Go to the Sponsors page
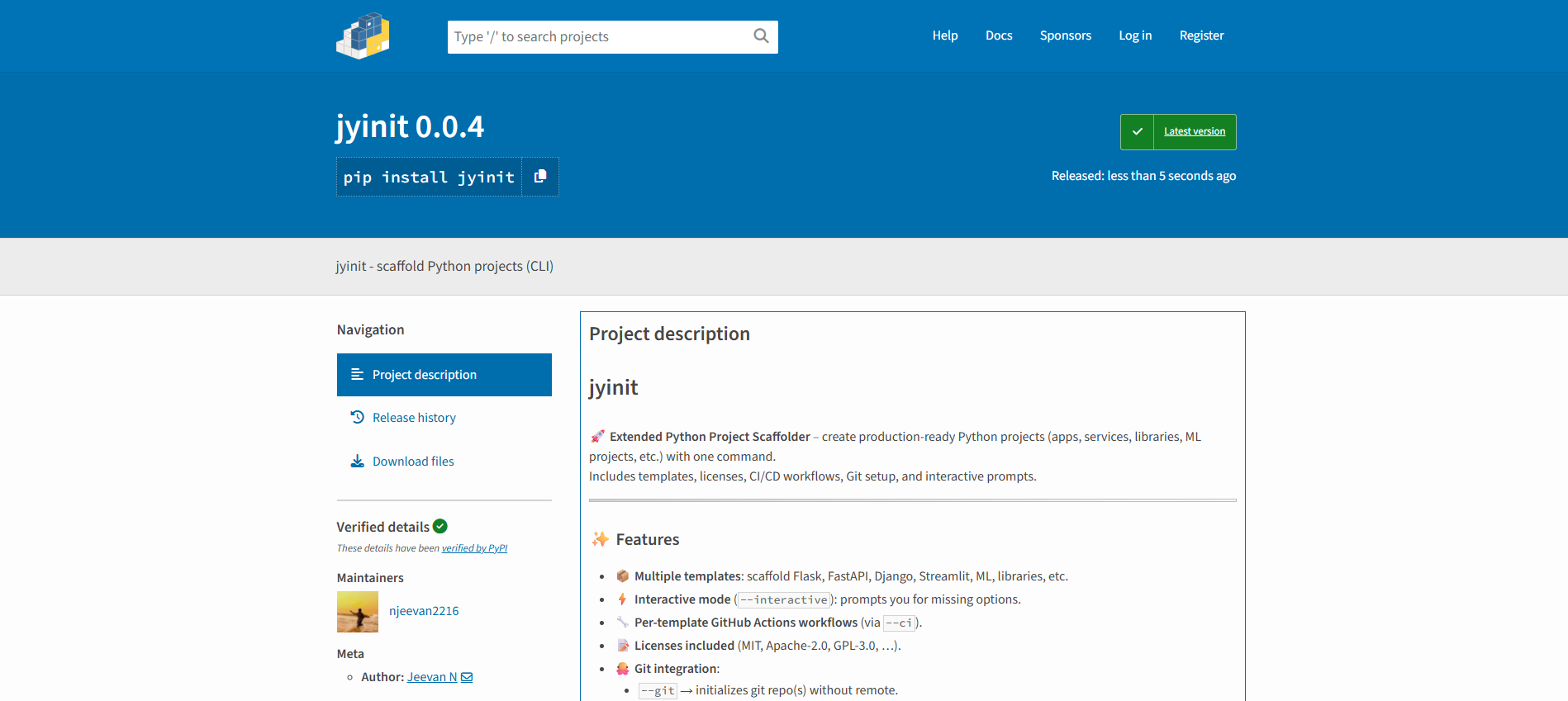 pyautogui.click(x=1065, y=36)
